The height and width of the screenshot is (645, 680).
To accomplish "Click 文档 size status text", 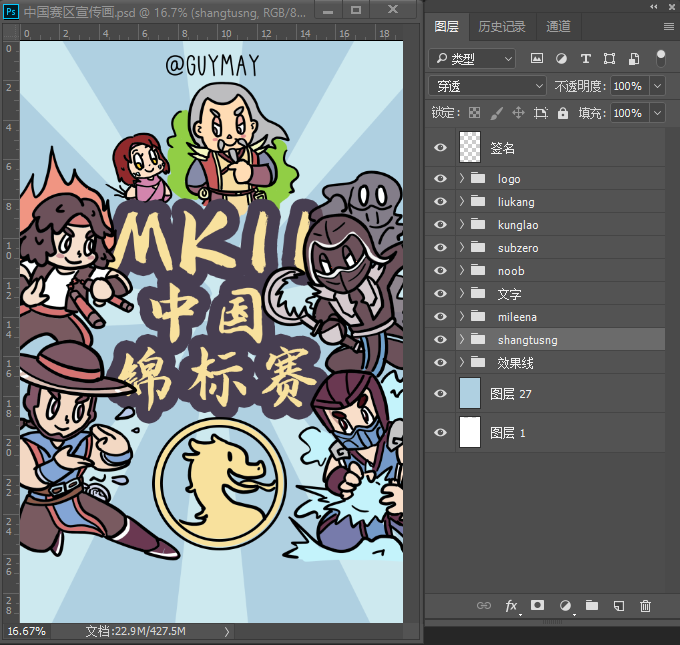I will click(x=135, y=631).
